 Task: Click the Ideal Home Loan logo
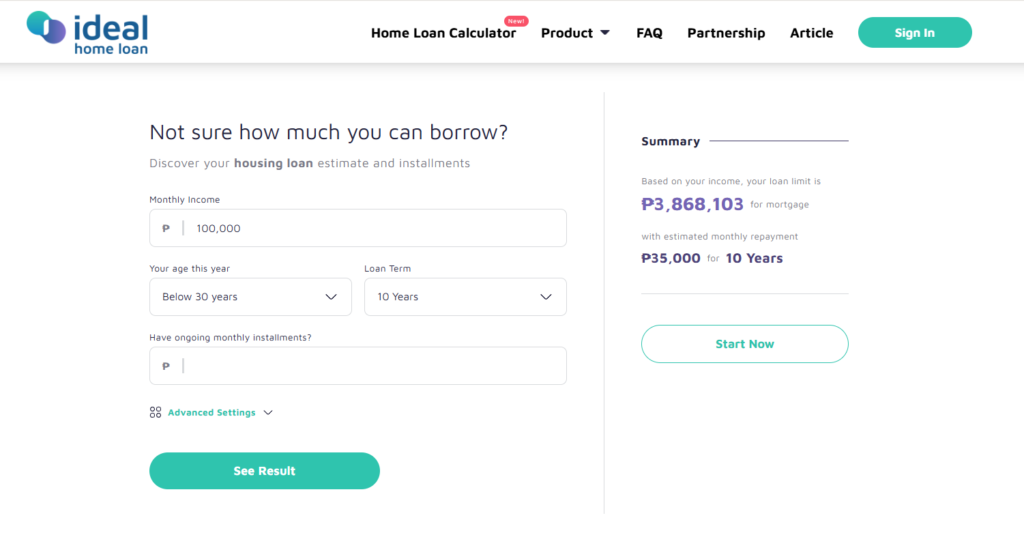[x=87, y=33]
